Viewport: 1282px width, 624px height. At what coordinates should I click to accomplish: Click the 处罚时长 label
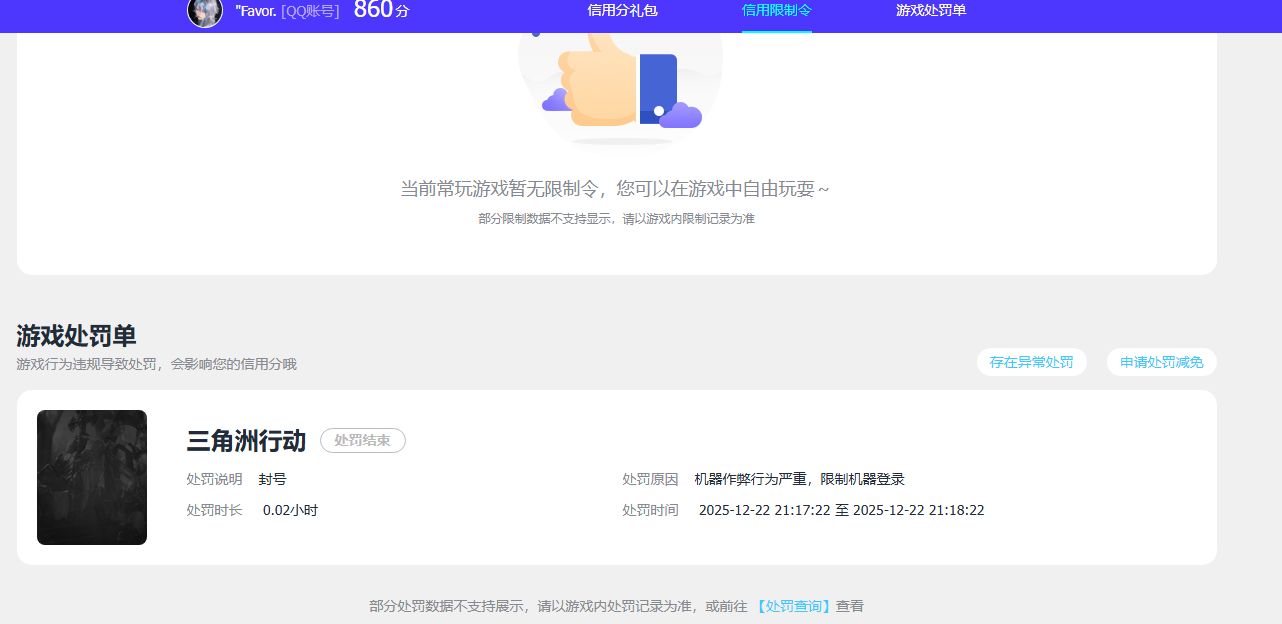pyautogui.click(x=214, y=511)
